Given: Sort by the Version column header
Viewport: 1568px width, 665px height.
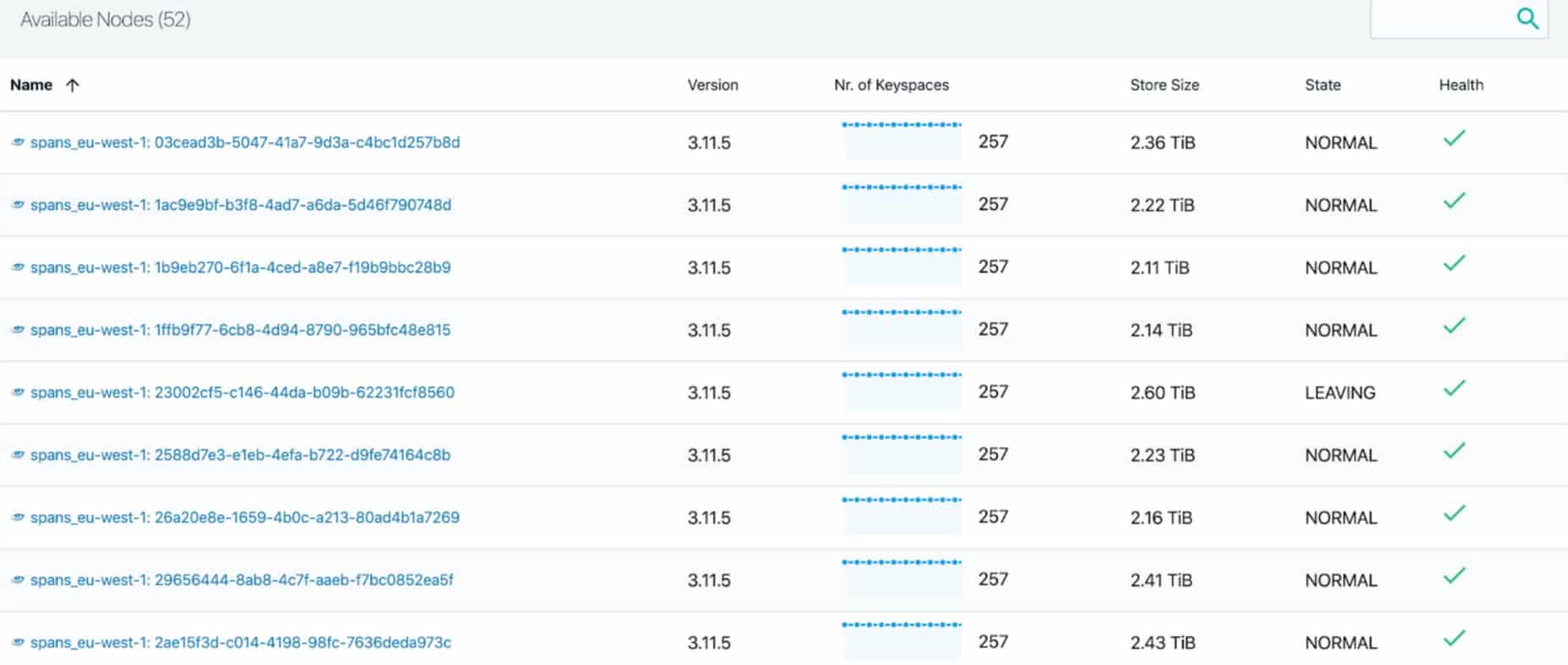Looking at the screenshot, I should (713, 85).
